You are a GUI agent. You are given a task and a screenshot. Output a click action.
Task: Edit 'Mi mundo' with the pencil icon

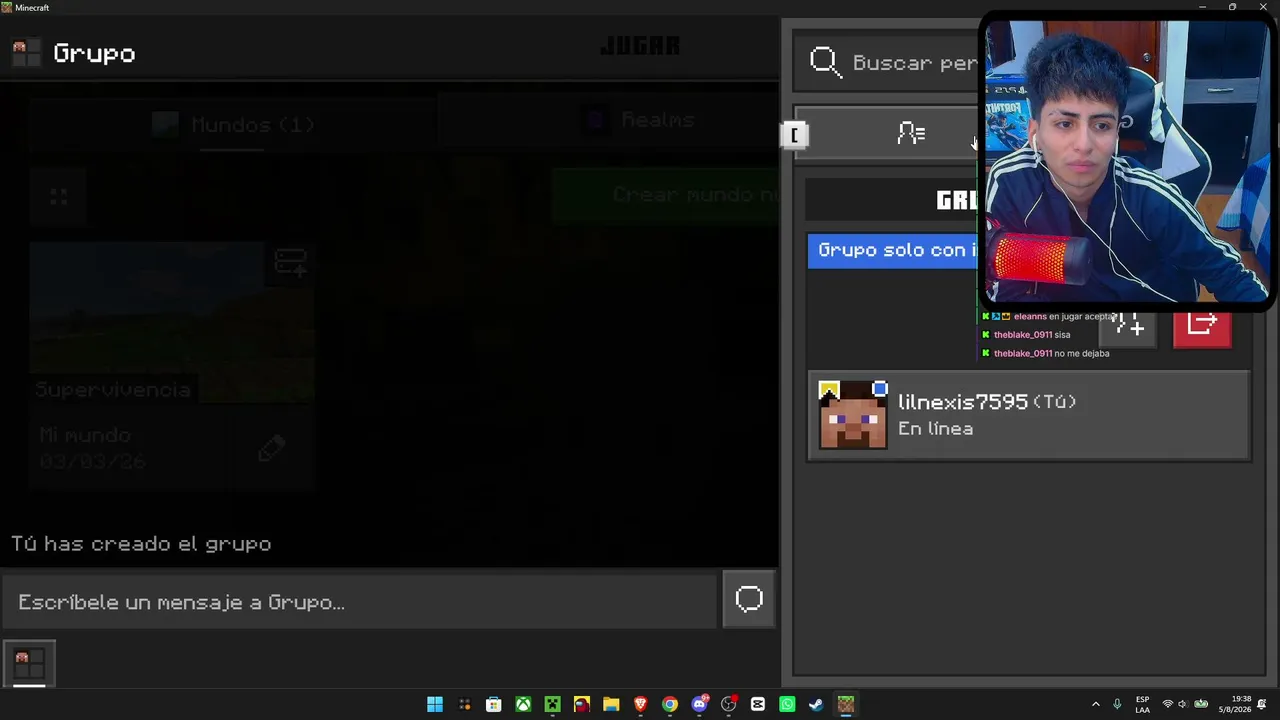coord(271,449)
